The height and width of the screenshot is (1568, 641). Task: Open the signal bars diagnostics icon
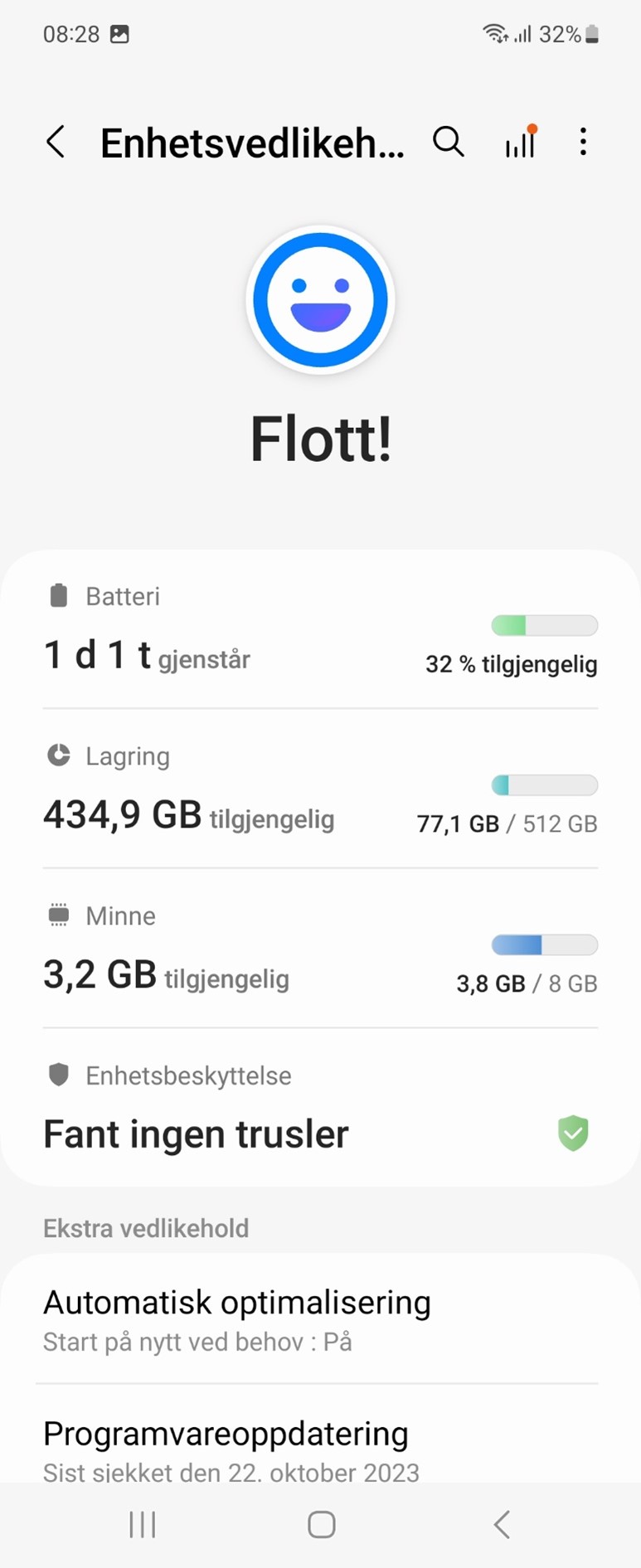pyautogui.click(x=521, y=143)
